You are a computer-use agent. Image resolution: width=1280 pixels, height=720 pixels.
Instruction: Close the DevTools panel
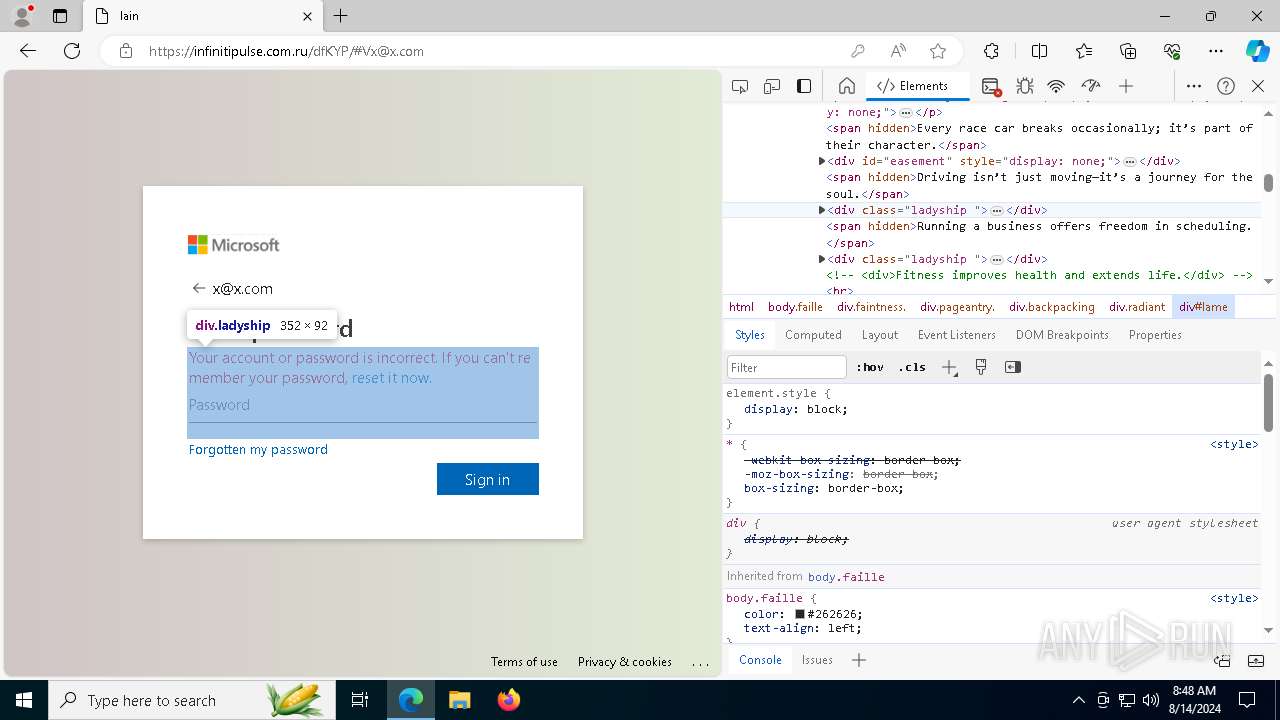pyautogui.click(x=1258, y=86)
